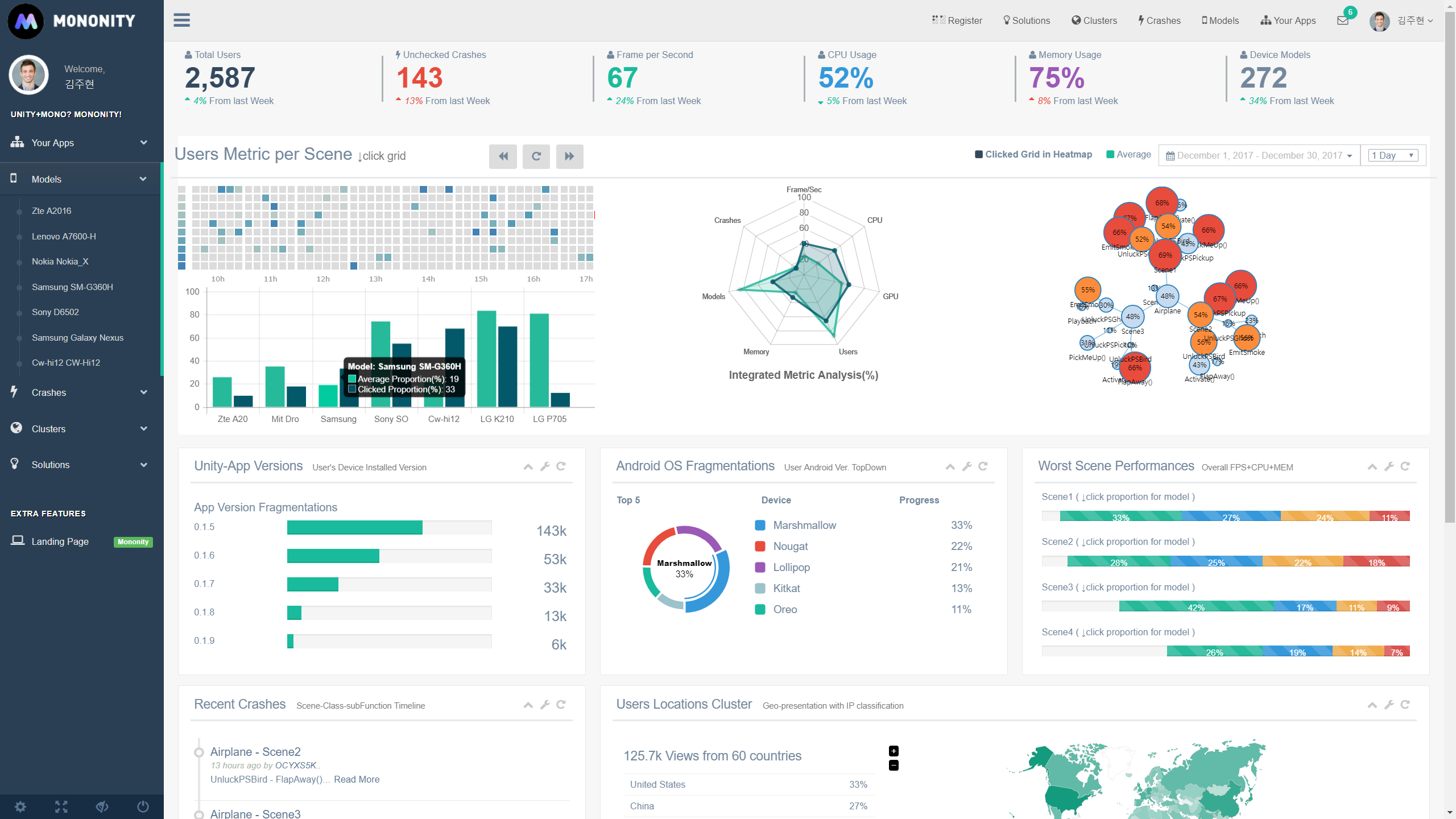
Task: Toggle the Average legend item
Action: [x=1128, y=155]
